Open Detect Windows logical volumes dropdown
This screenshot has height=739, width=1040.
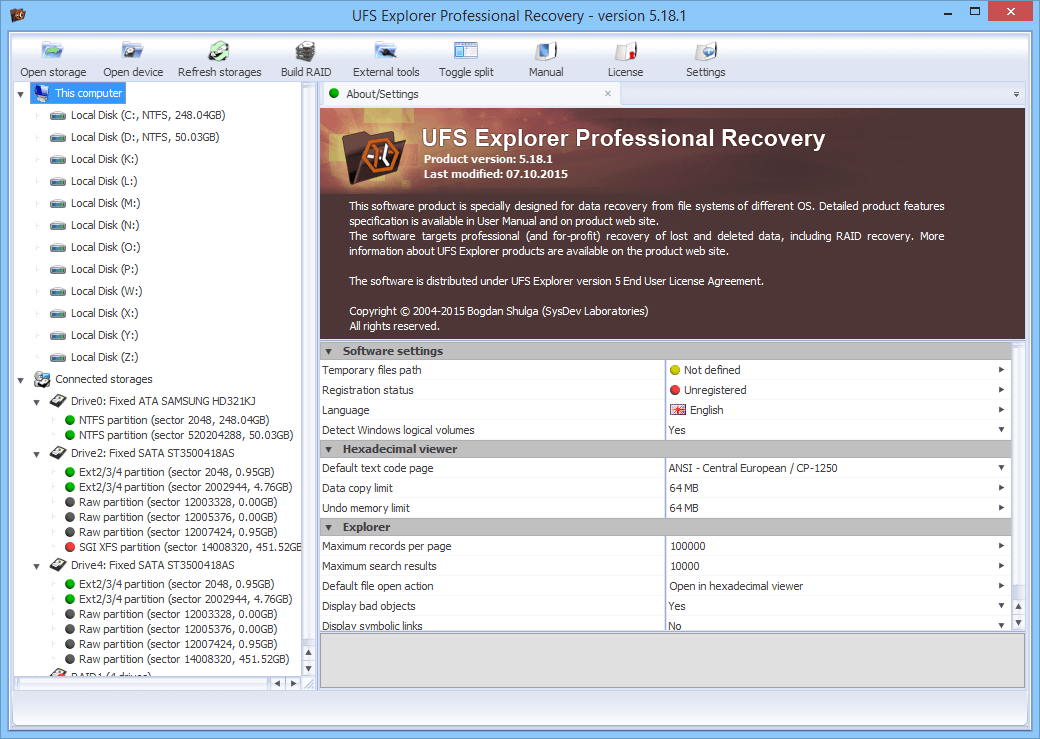pyautogui.click(x=1002, y=430)
